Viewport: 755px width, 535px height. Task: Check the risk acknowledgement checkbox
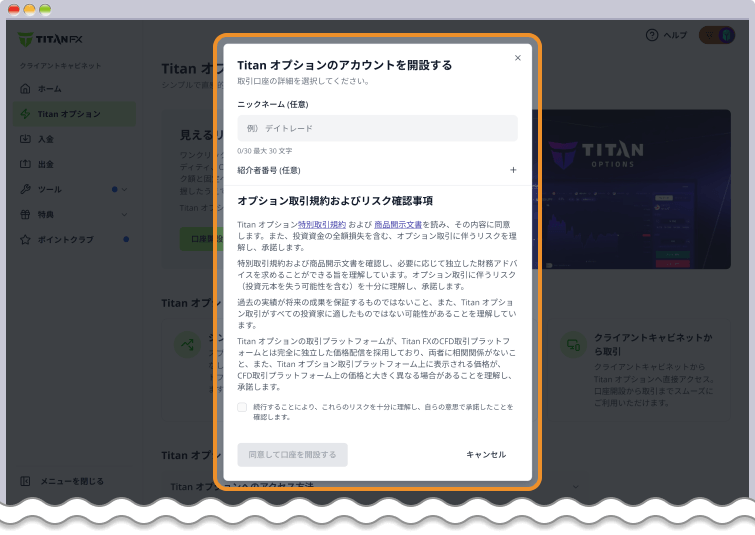pos(242,407)
